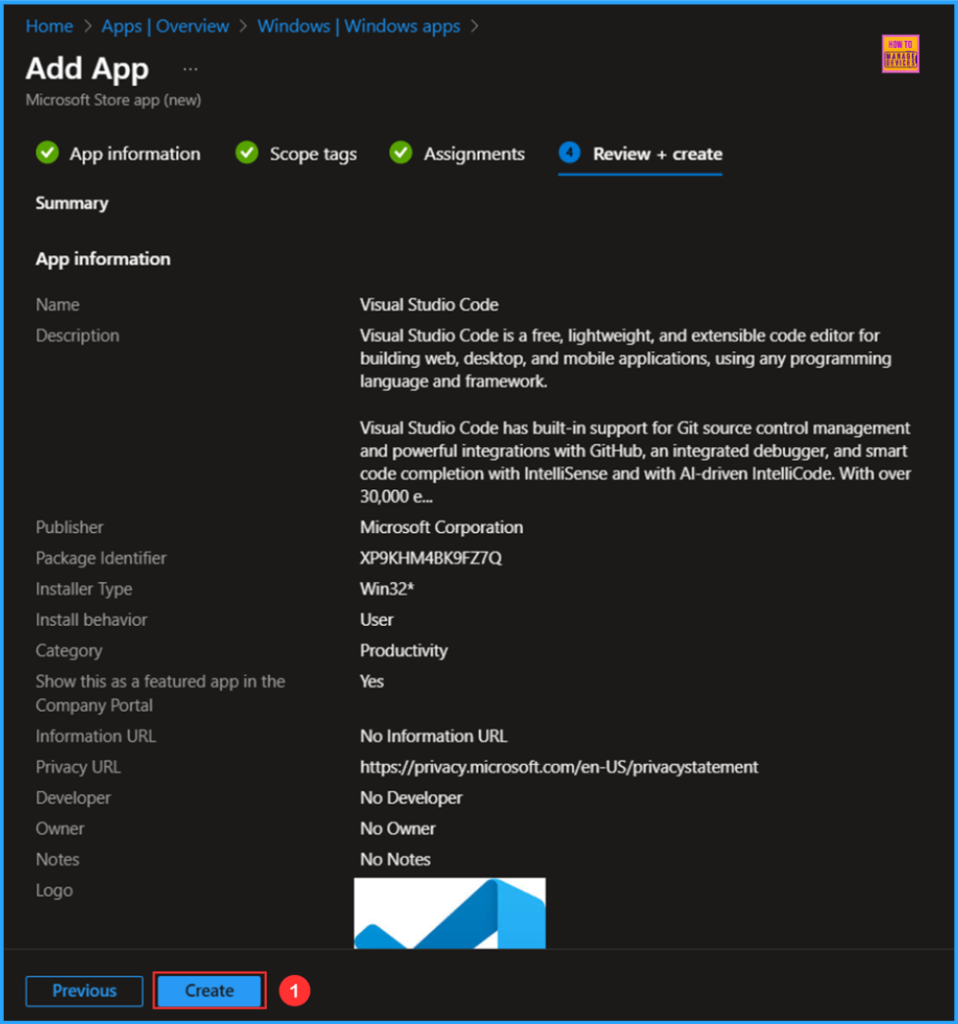Click the green check icon for App information

coord(48,153)
